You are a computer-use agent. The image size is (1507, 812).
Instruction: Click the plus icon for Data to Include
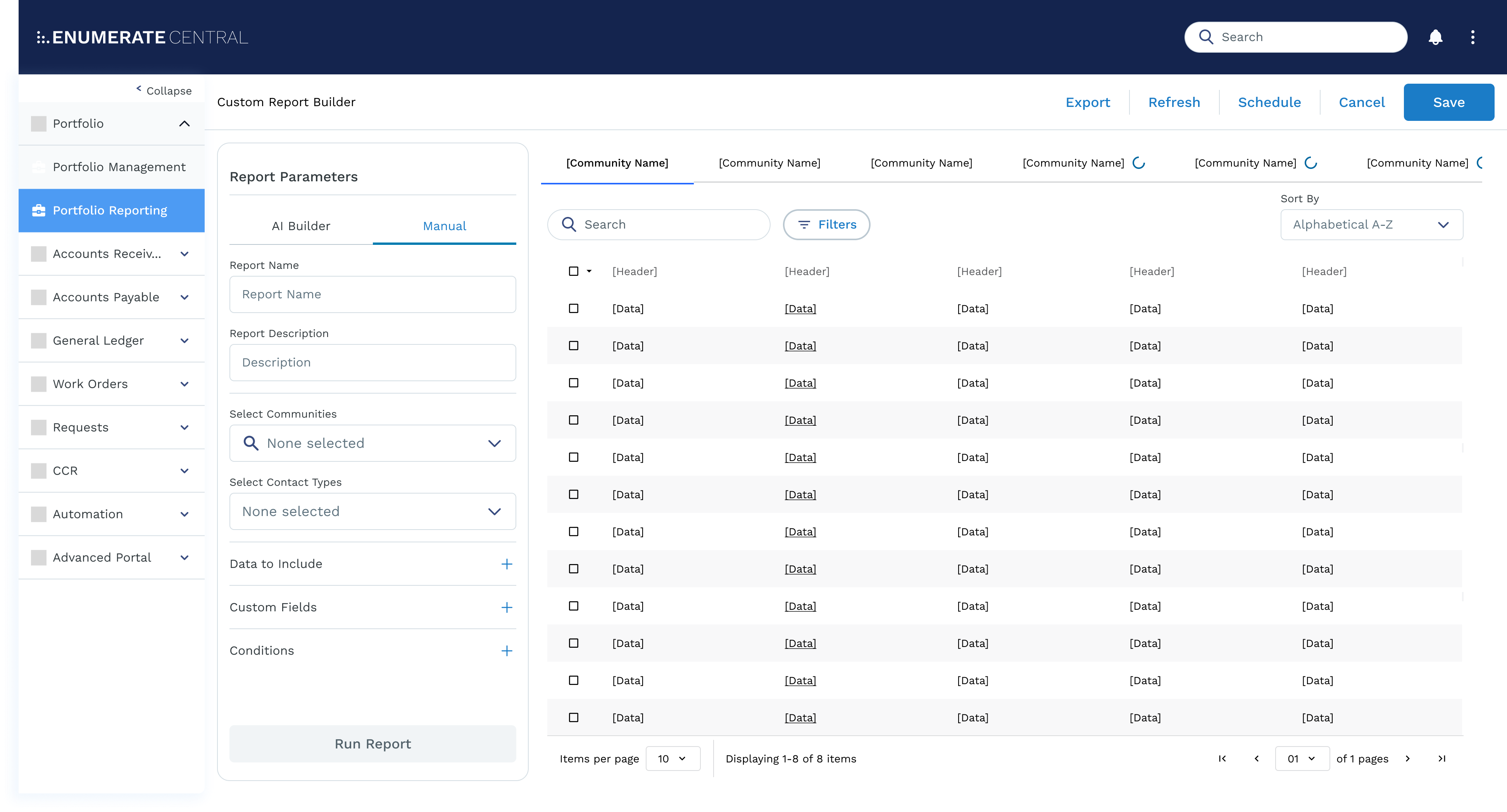(507, 564)
